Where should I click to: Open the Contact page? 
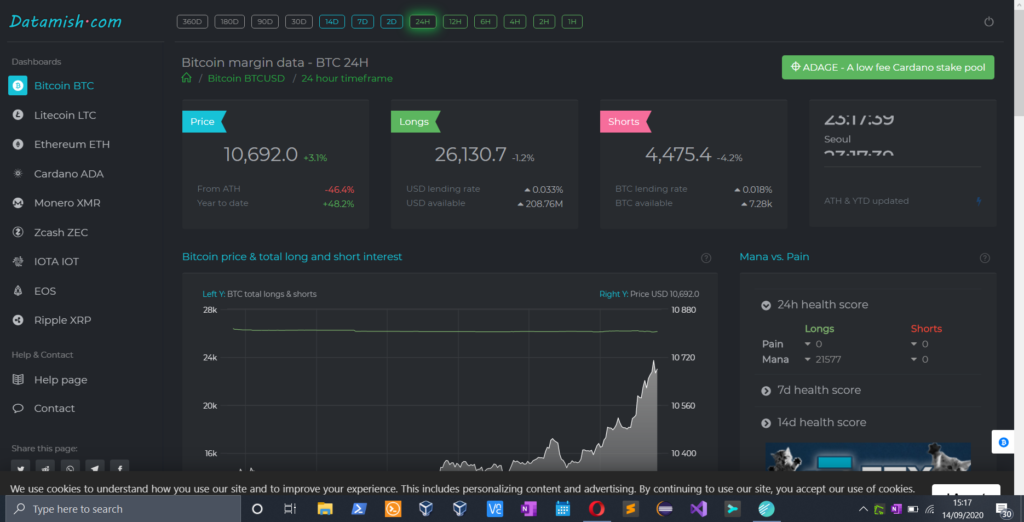[44, 408]
